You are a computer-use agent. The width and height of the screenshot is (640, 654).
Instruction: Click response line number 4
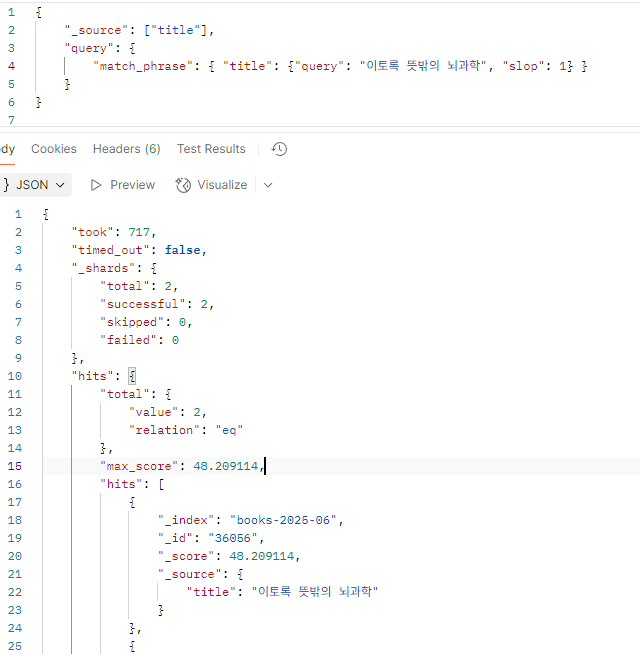click(x=18, y=268)
